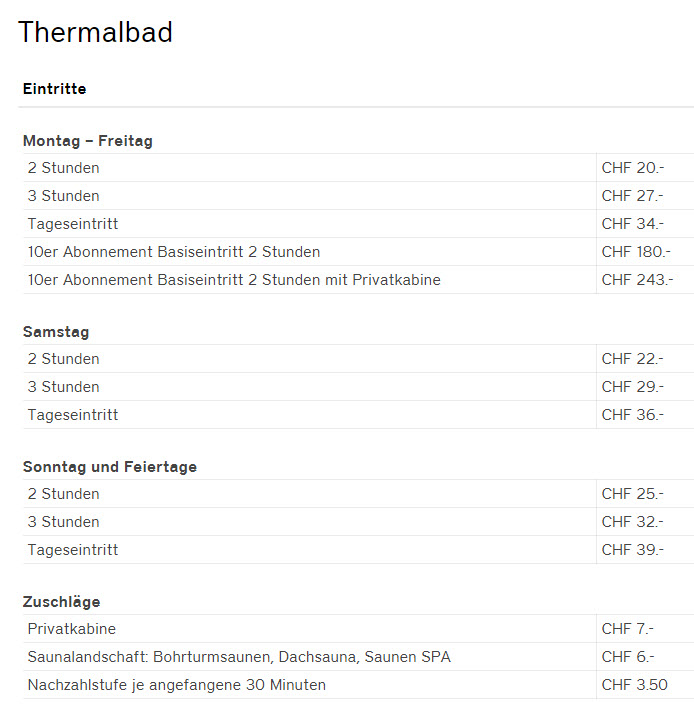Viewport: 694px width, 711px height.
Task: Select the Samstag subheading
Action: click(x=56, y=332)
